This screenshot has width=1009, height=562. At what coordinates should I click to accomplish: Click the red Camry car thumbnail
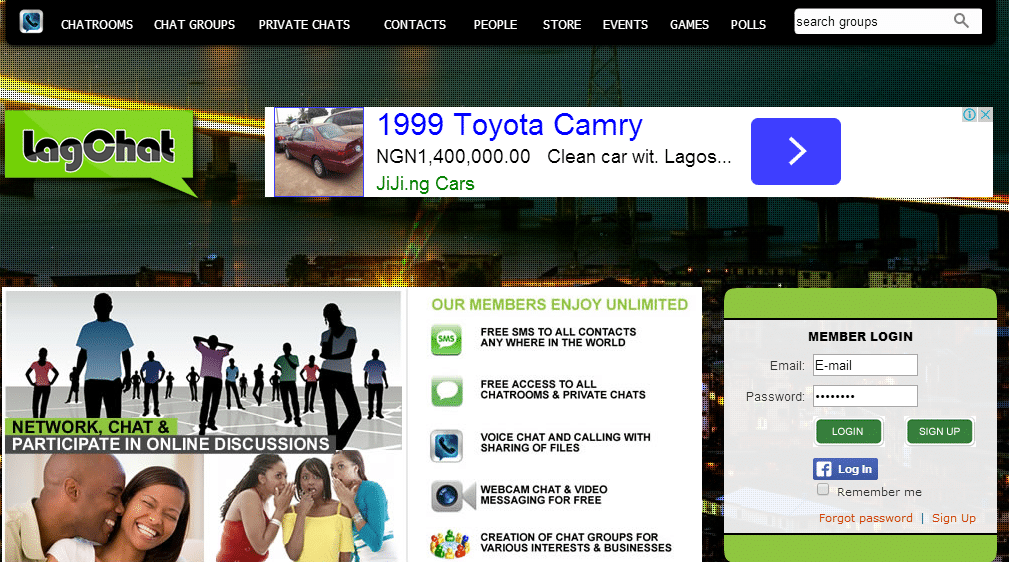tap(319, 152)
